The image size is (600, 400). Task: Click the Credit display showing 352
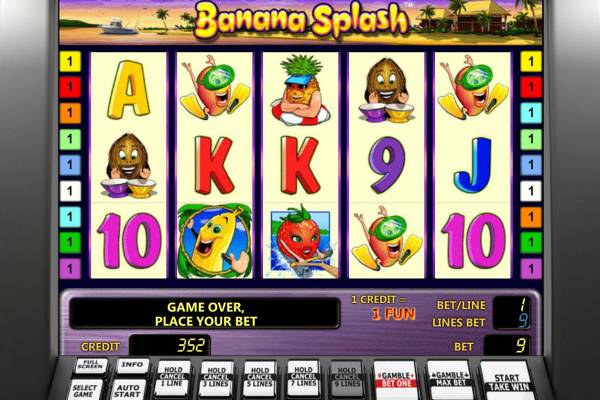click(170, 346)
